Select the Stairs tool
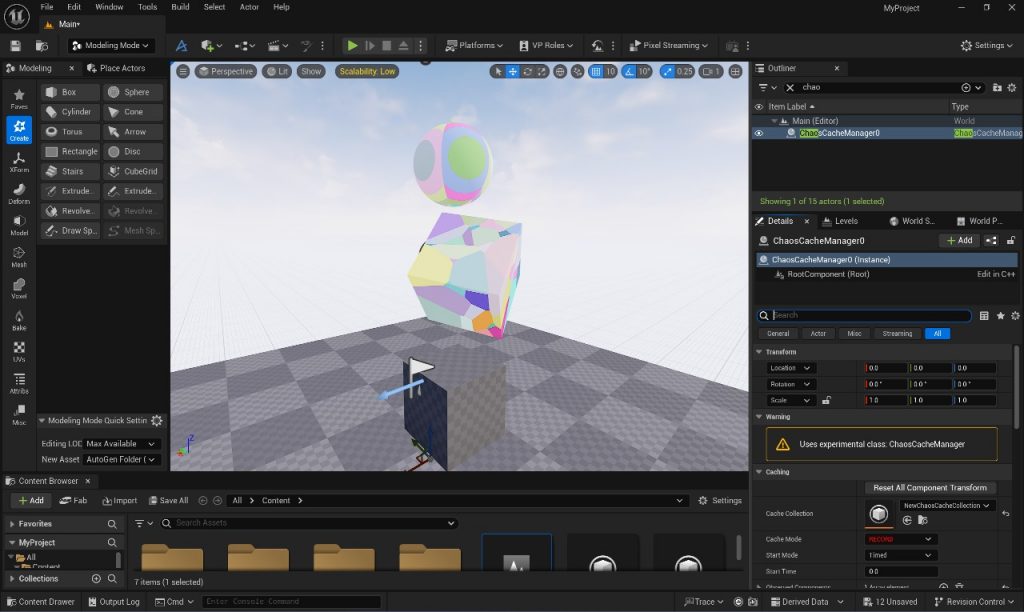The height and width of the screenshot is (612, 1024). (x=70, y=171)
